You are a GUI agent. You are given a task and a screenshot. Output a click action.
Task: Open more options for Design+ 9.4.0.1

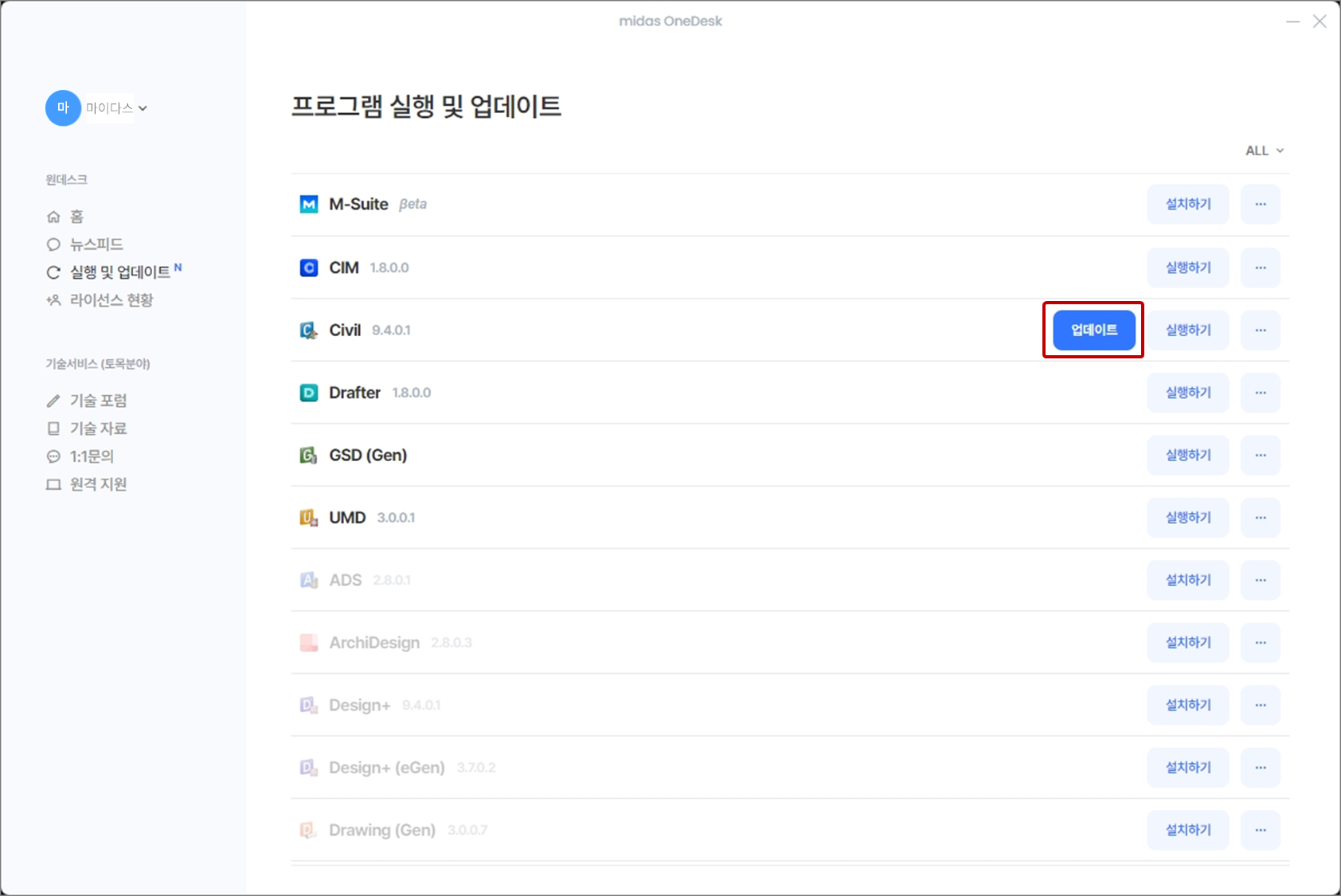pos(1261,705)
